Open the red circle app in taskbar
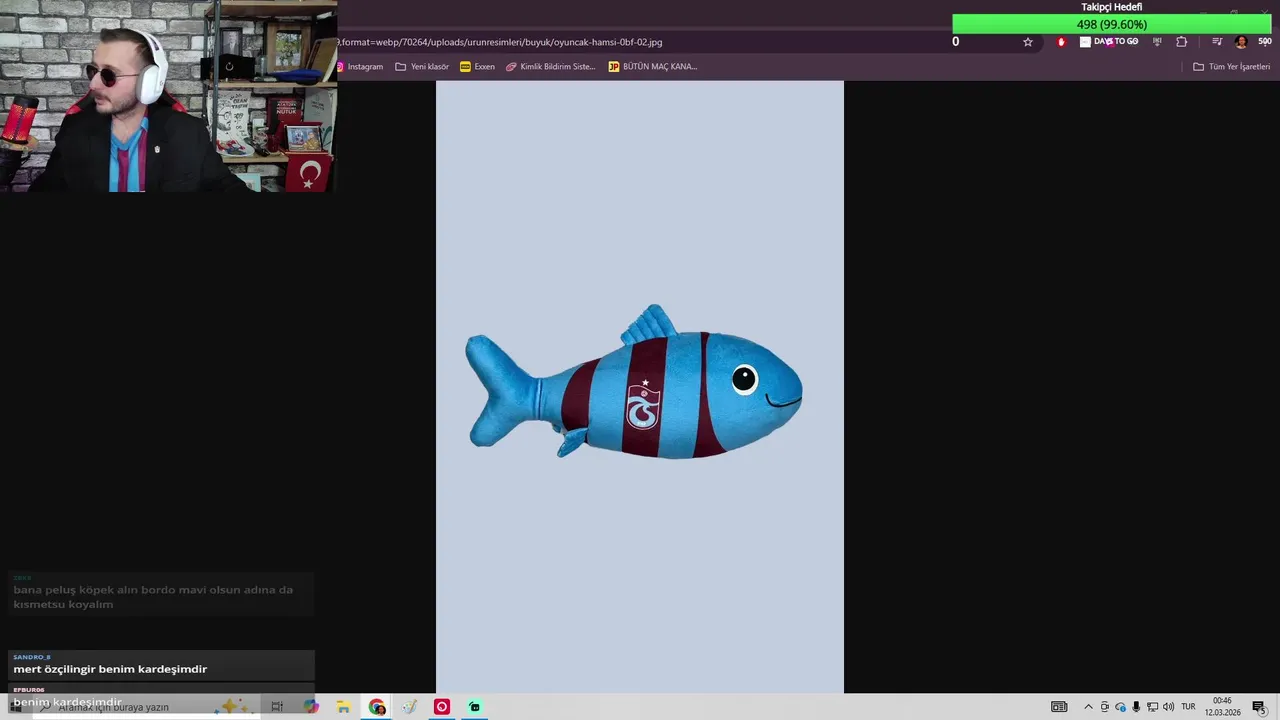This screenshot has height=720, width=1280. 442,707
